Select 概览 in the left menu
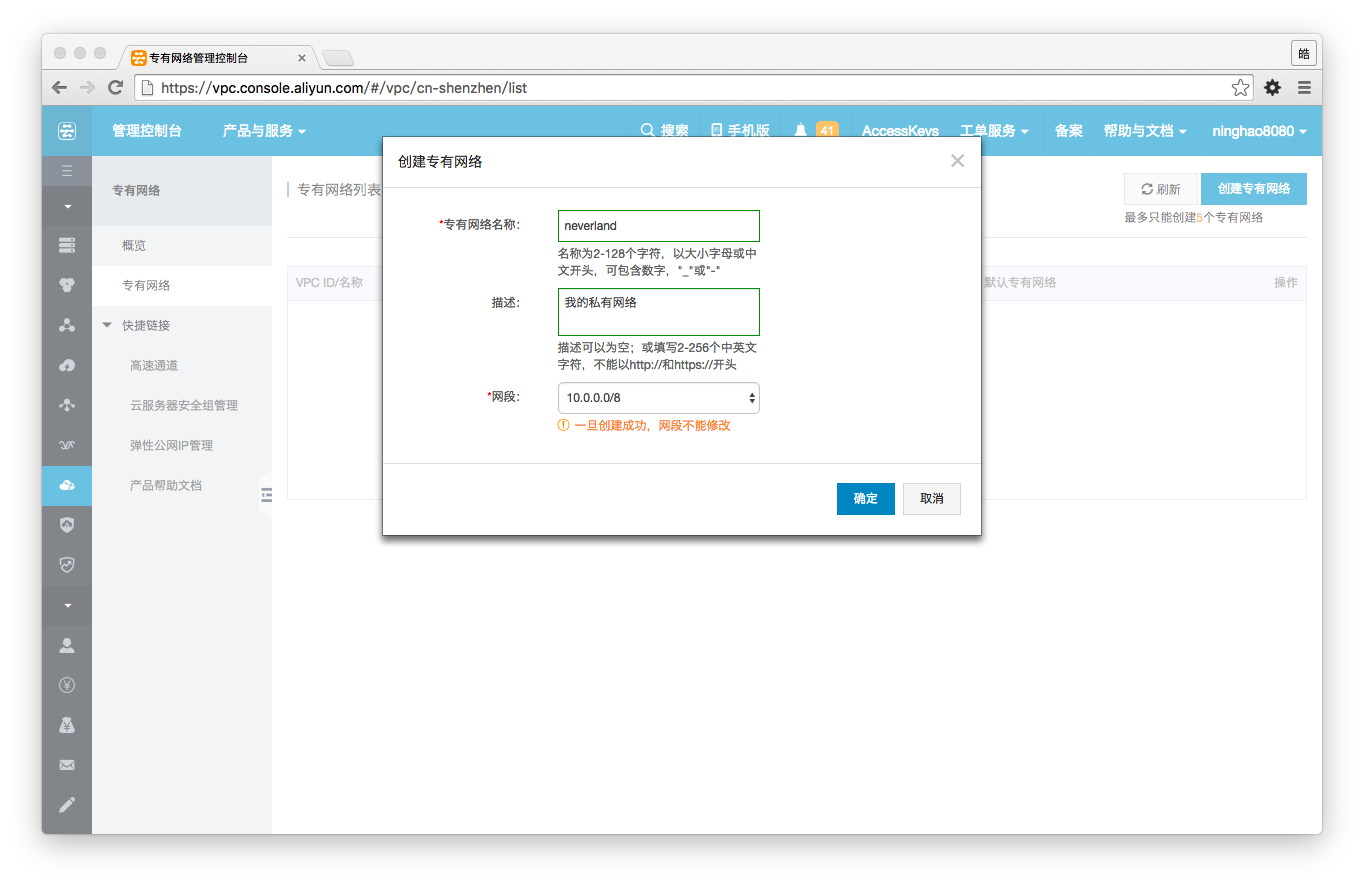Viewport: 1364px width, 884px height. (x=134, y=245)
